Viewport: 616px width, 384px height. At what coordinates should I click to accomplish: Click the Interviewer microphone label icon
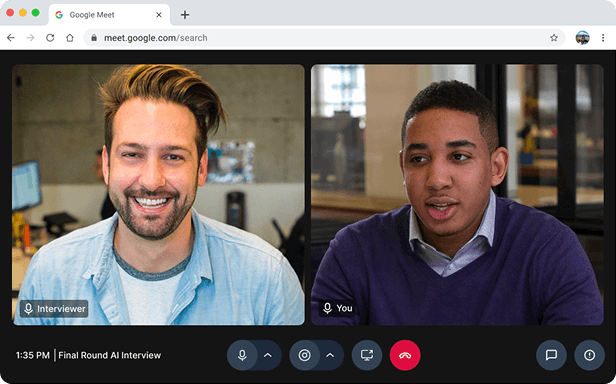click(28, 309)
